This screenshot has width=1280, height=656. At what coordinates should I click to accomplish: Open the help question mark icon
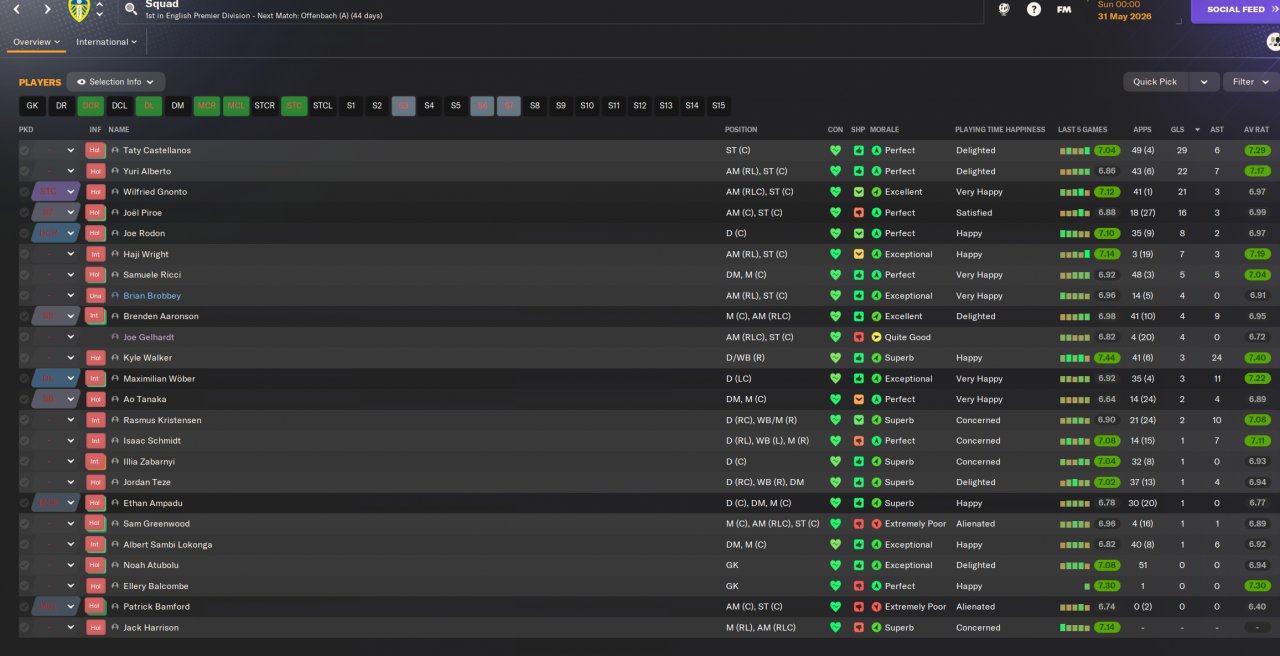tap(1034, 9)
